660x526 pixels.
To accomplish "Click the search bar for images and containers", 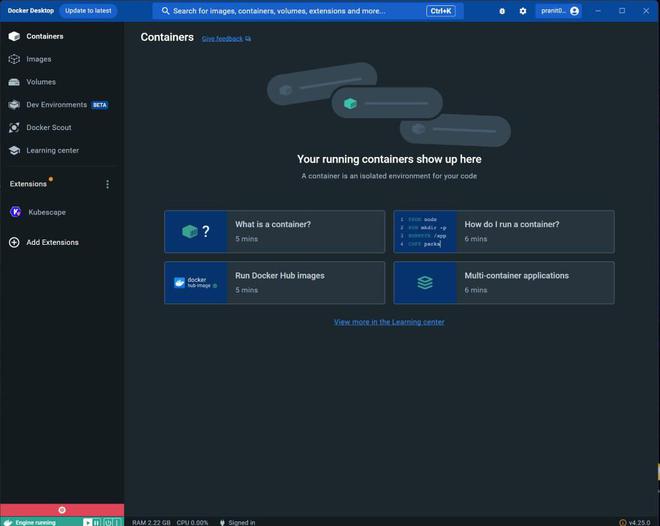I will click(308, 11).
